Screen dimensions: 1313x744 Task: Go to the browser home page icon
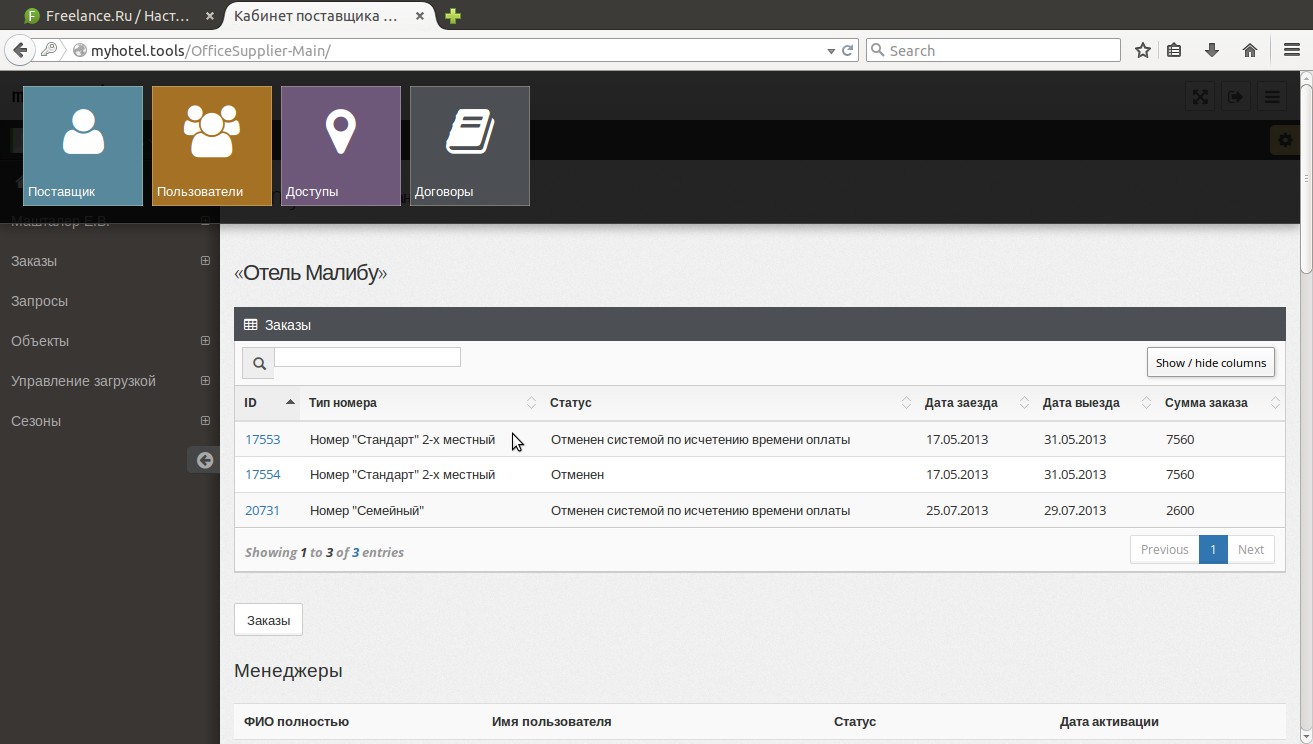click(x=1249, y=50)
